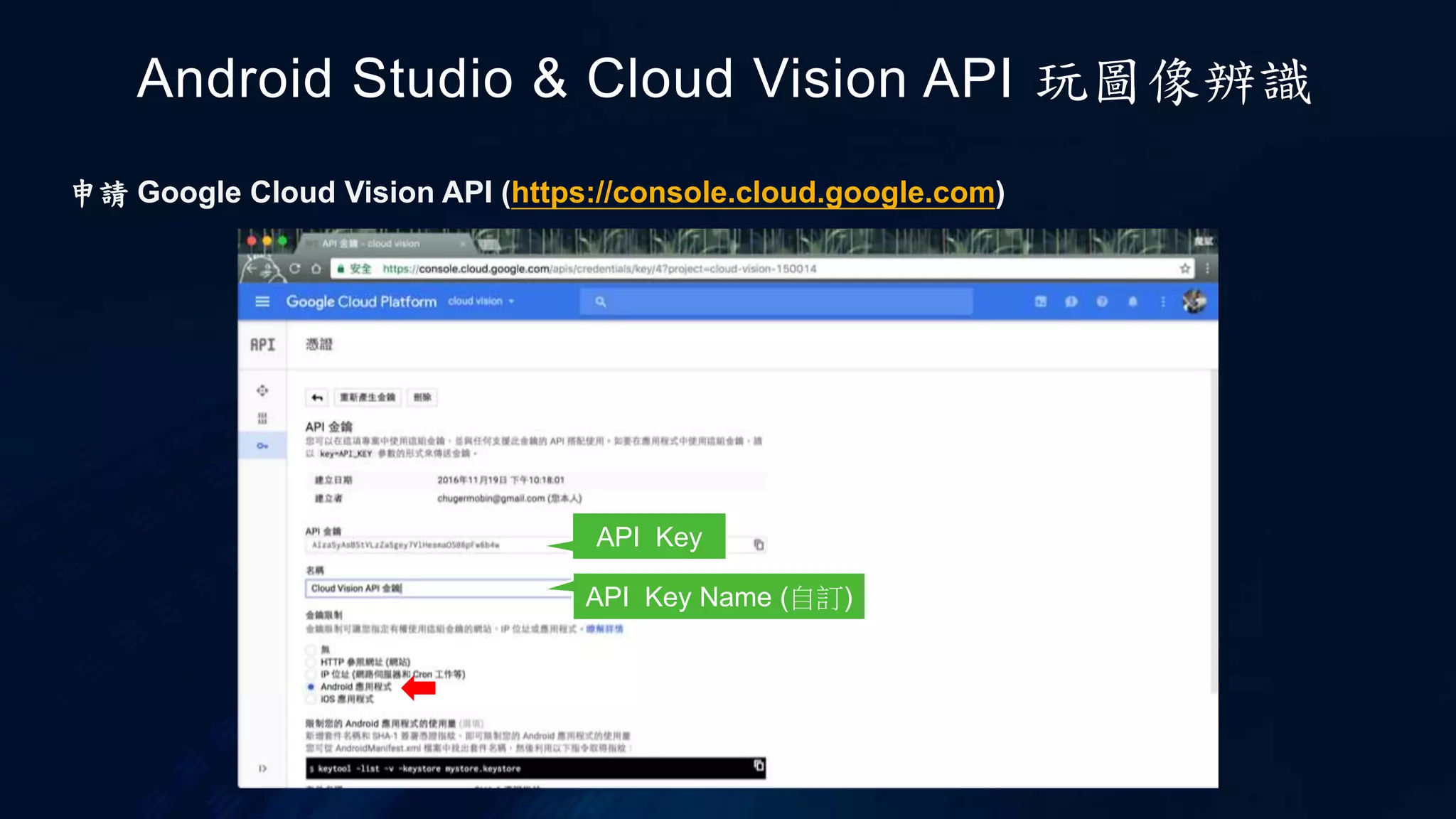This screenshot has width=1456, height=819.
Task: Click the console search bar
Action: [776, 302]
